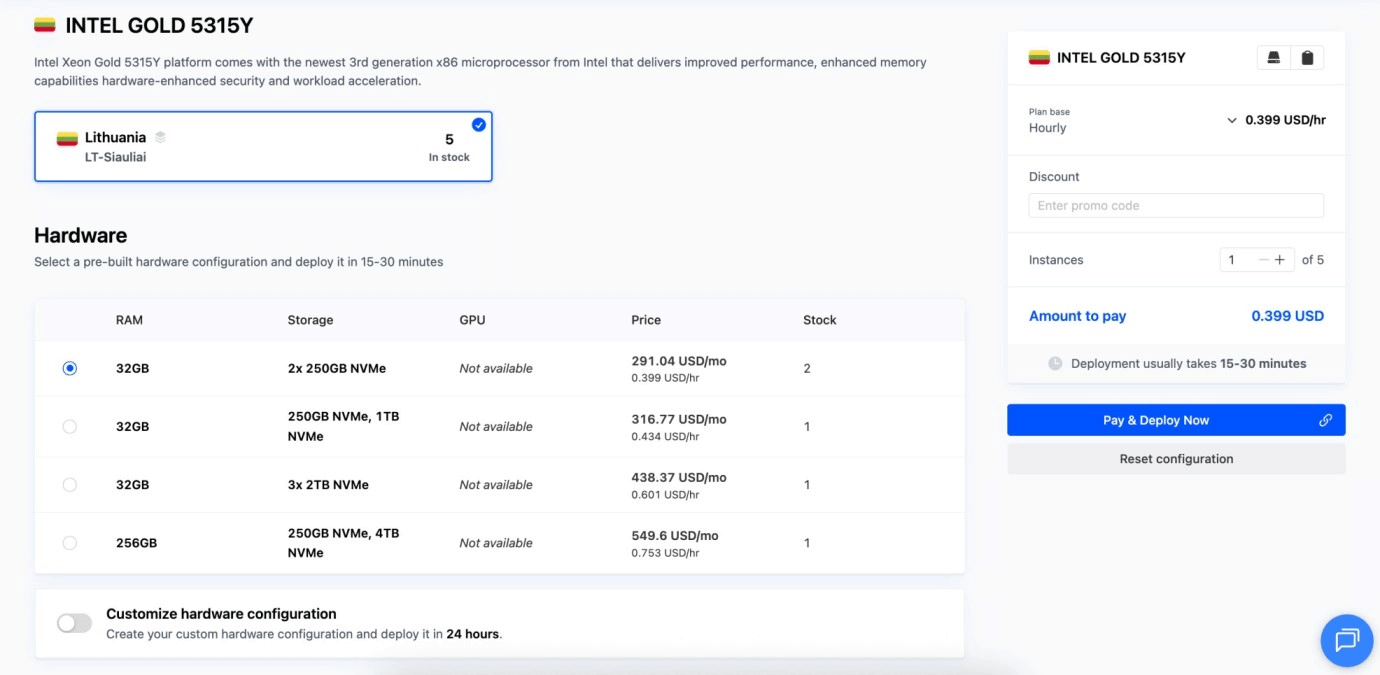Click the clipboard icon in summary panel

(1307, 58)
